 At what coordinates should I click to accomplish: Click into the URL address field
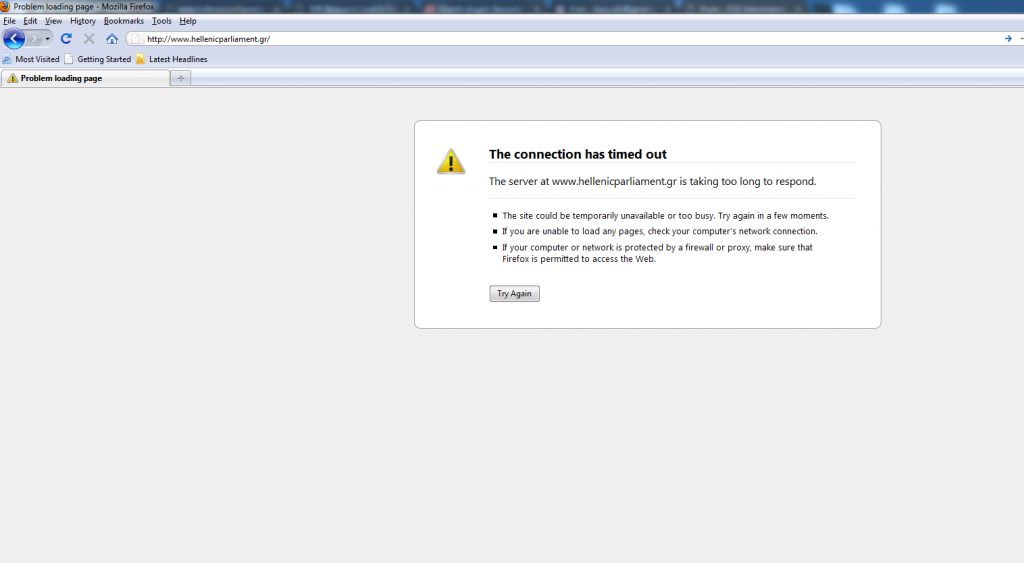[560, 39]
